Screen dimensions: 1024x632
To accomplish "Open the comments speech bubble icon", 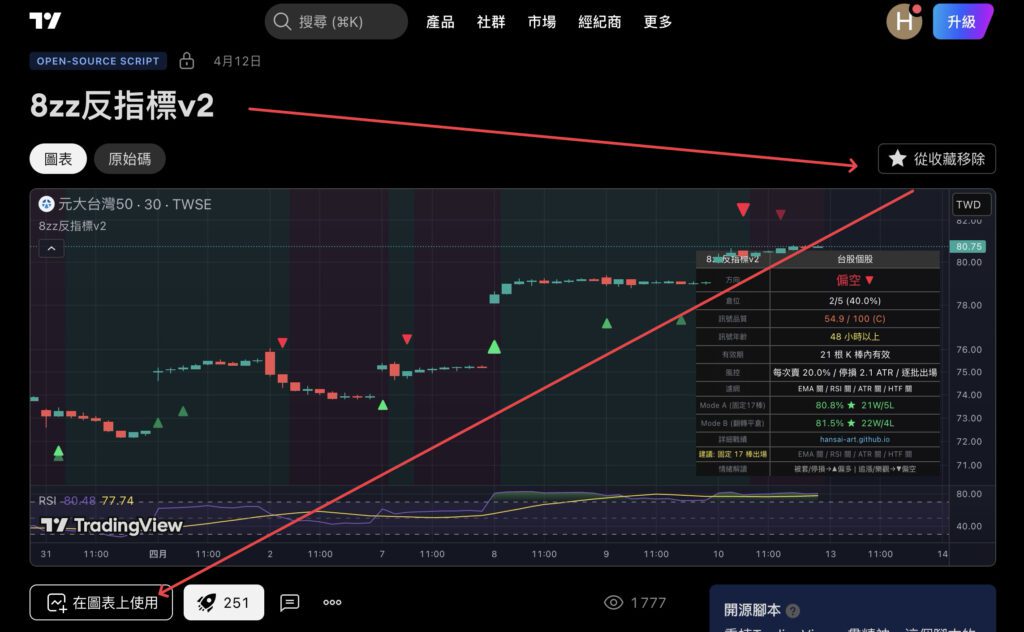I will point(289,602).
